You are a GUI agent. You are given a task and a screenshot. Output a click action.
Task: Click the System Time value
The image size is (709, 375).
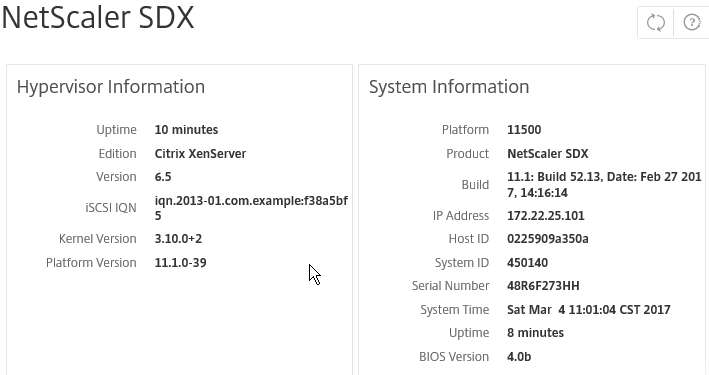[589, 310]
